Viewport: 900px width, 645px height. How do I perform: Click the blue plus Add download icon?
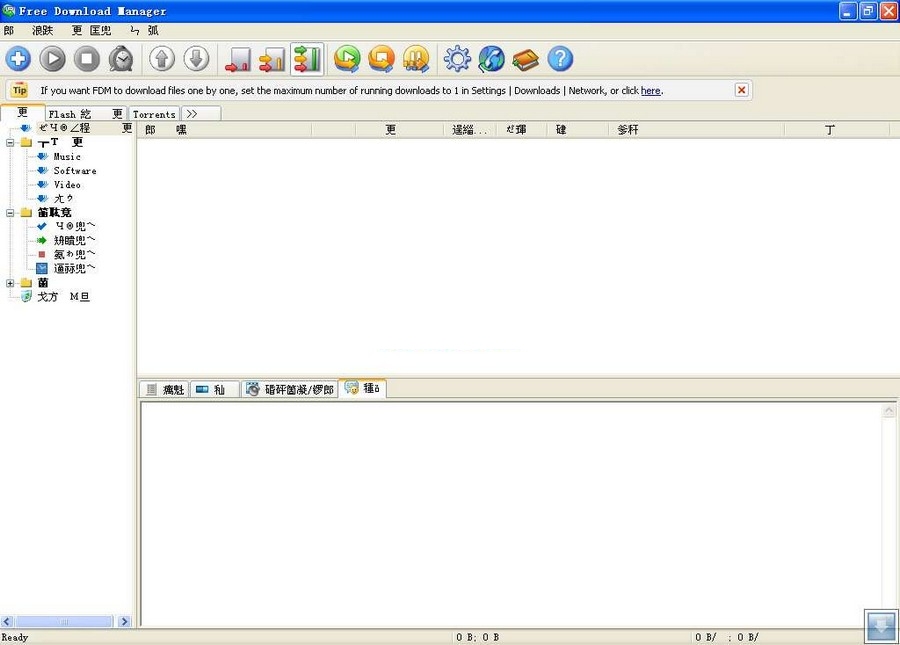[x=18, y=59]
